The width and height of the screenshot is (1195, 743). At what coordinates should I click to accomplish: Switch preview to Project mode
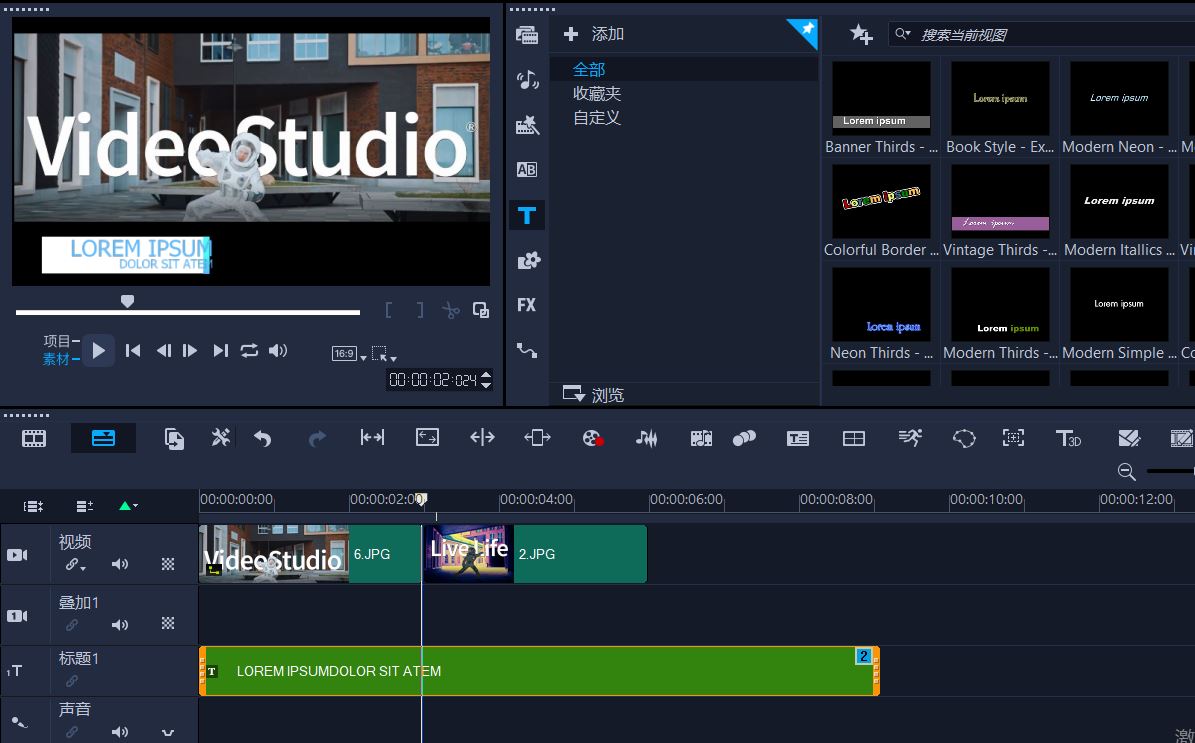(57, 341)
